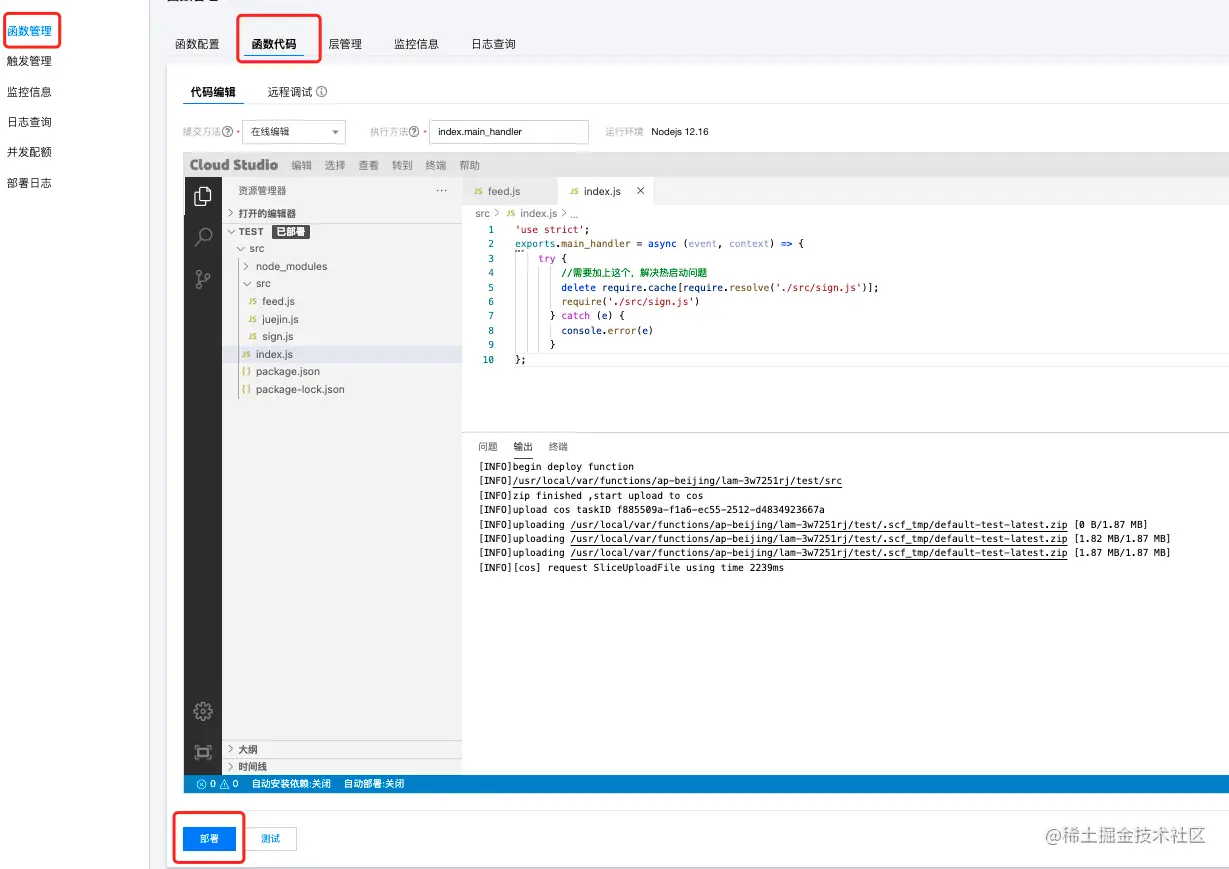Open the 监控信息 tab in top tab bar

click(416, 44)
